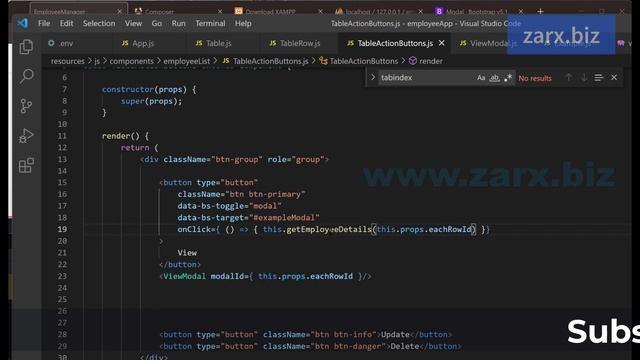This screenshot has width=640, height=360.
Task: Click data-bs-toggle attribute on line 17
Action: pos(210,206)
